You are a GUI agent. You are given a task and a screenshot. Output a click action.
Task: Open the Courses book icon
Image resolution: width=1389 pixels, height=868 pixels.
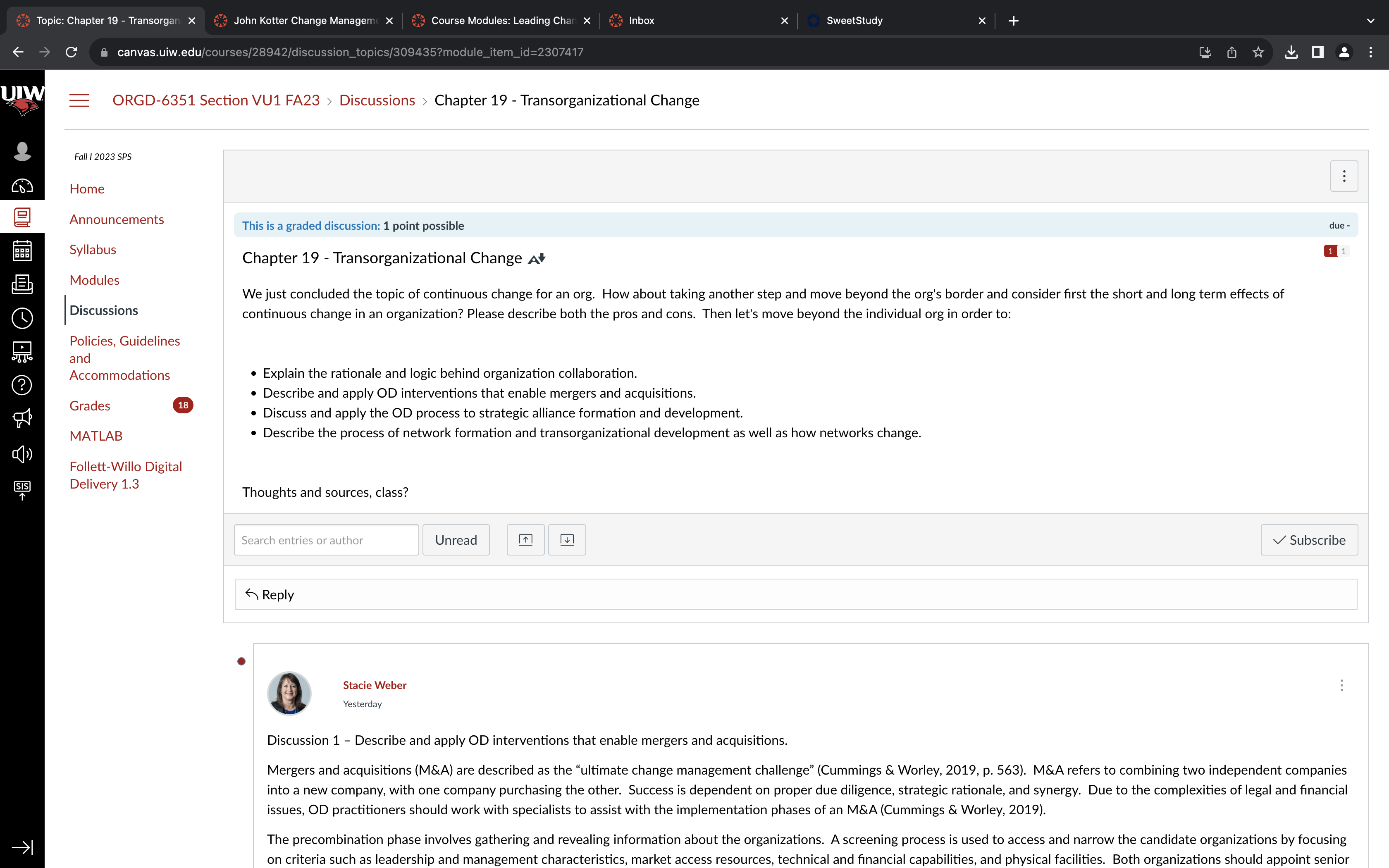[22, 217]
